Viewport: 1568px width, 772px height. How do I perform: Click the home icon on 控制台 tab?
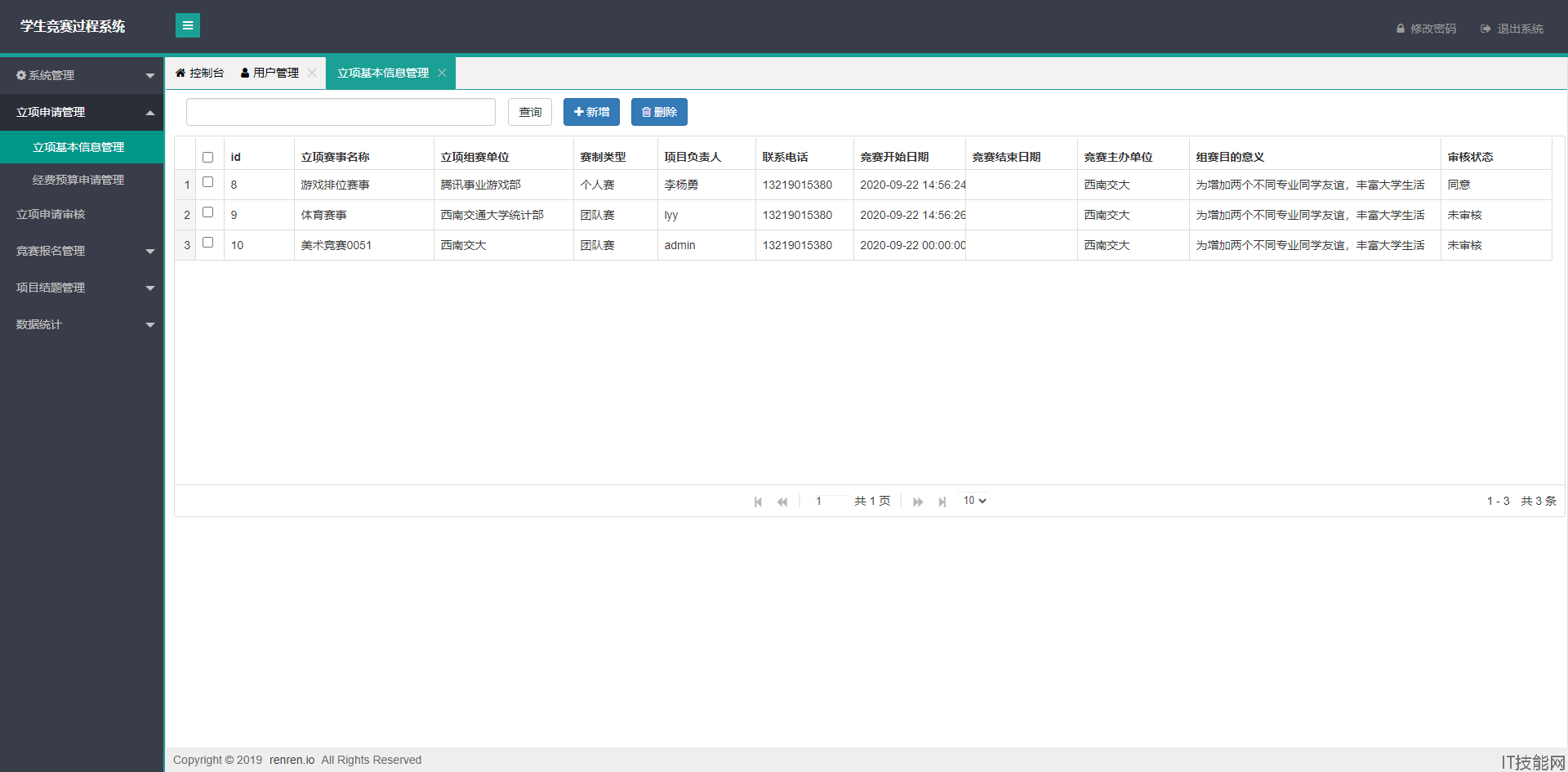click(x=180, y=73)
